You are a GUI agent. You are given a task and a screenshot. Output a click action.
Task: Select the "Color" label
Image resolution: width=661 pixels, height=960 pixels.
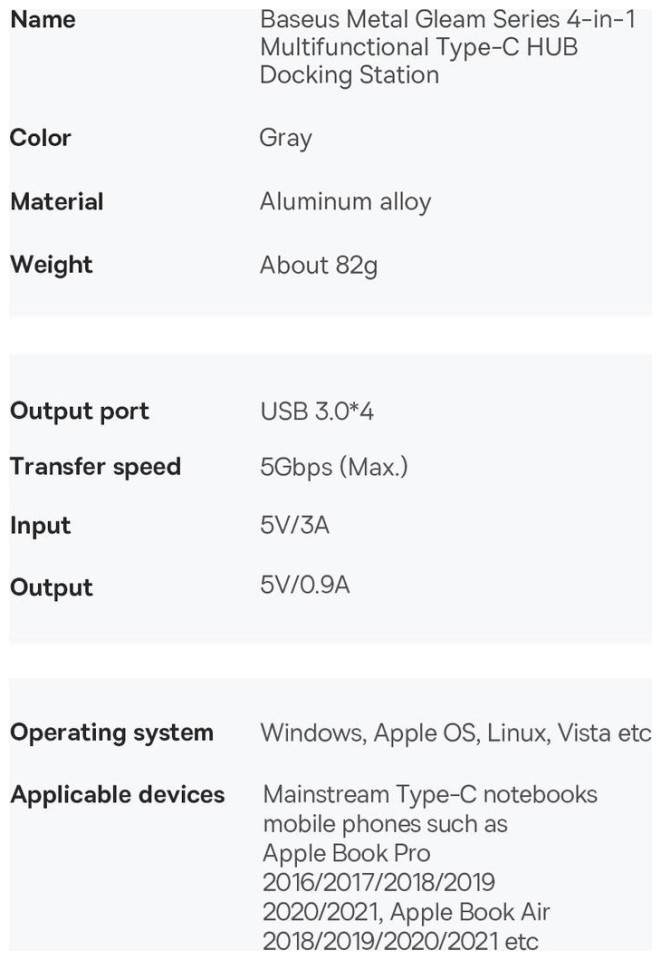click(40, 138)
